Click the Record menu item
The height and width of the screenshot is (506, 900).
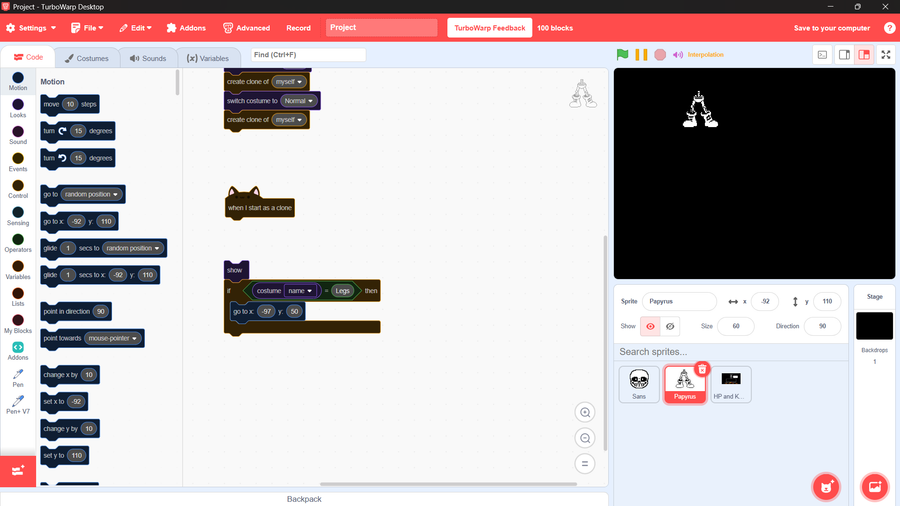point(298,28)
